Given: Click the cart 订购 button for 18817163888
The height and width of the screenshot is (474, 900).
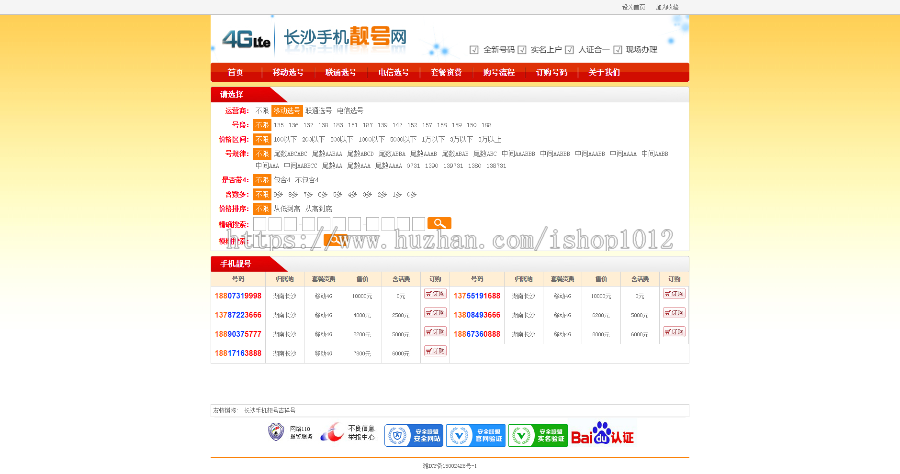Looking at the screenshot, I should click(x=435, y=351).
